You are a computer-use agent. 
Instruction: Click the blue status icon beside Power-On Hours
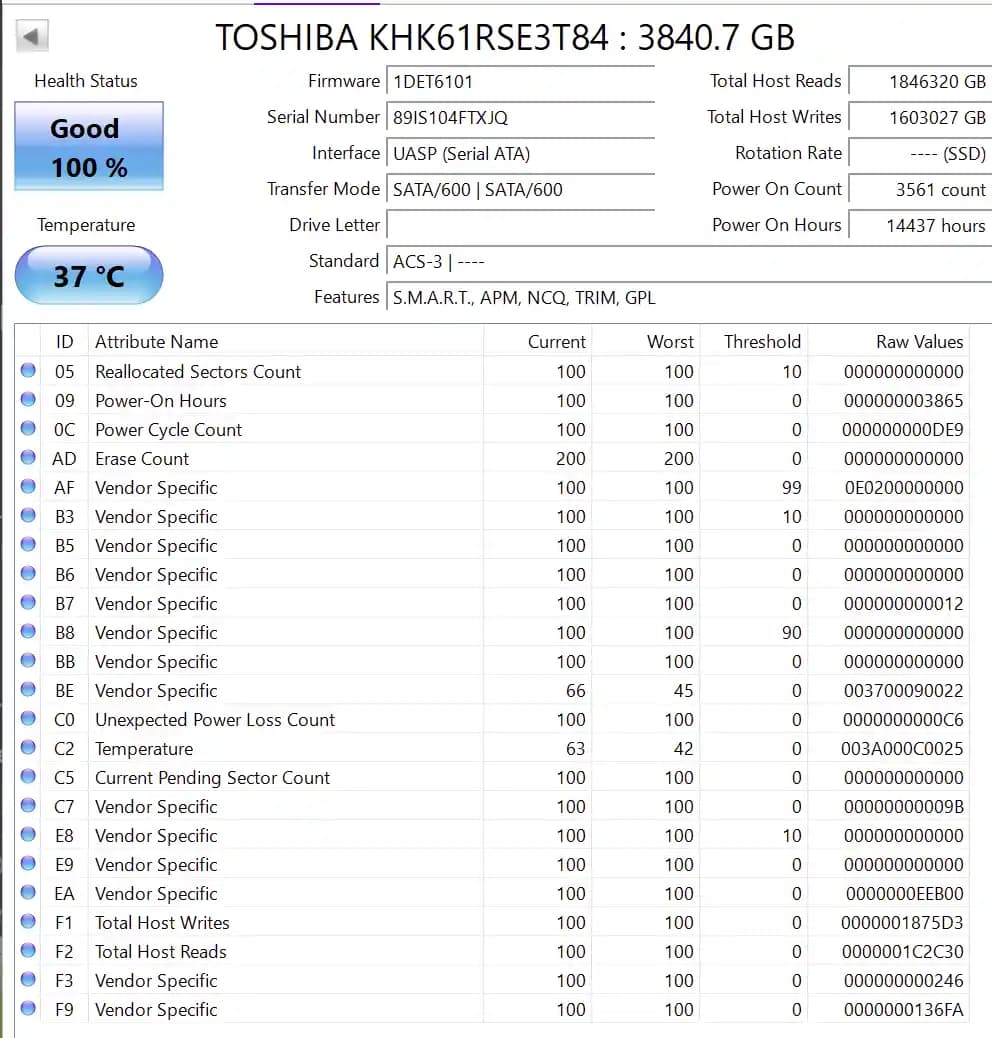point(26,400)
